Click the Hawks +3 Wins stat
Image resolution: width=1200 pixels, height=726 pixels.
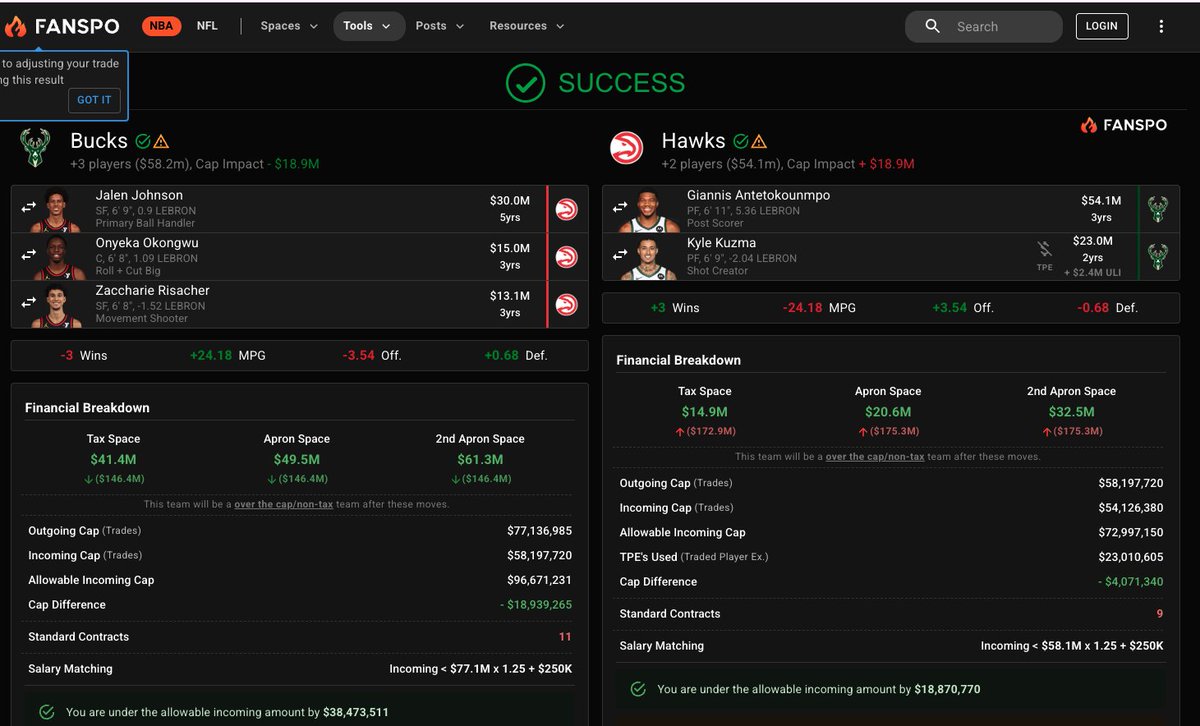675,308
